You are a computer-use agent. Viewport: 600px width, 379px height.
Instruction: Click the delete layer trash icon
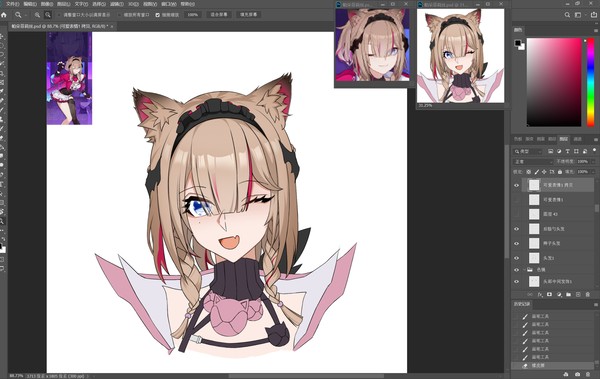pos(588,294)
